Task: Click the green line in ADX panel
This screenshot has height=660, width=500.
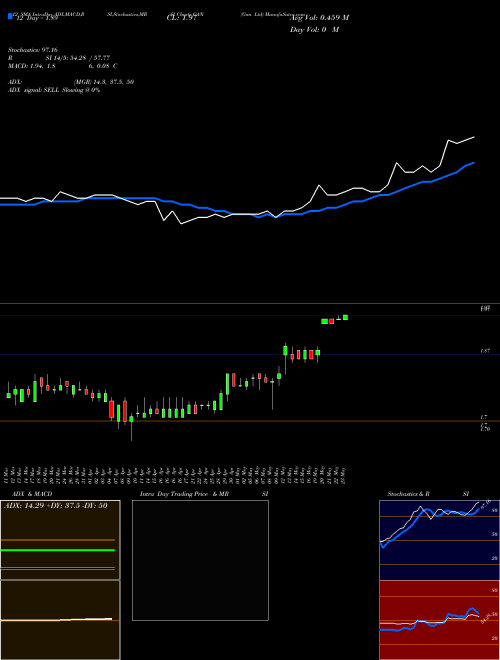Action: pos(58,550)
